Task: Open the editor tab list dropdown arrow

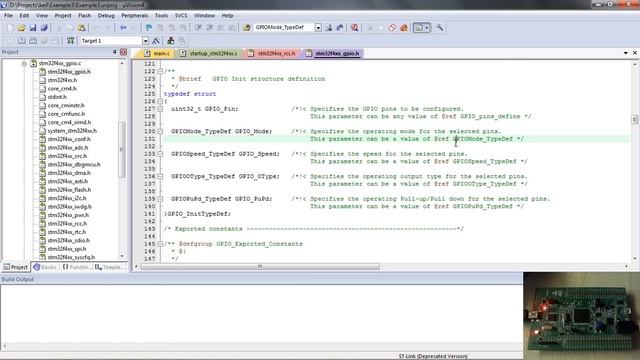Action: coord(626,53)
